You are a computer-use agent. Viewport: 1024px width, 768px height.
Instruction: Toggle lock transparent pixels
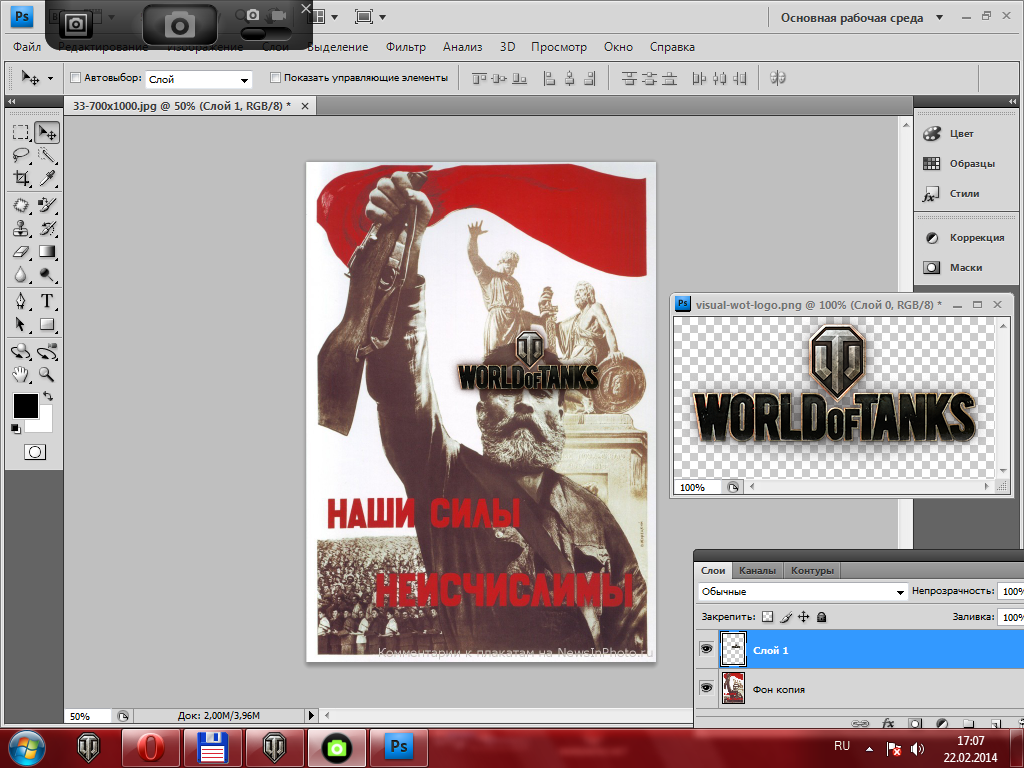click(768, 616)
